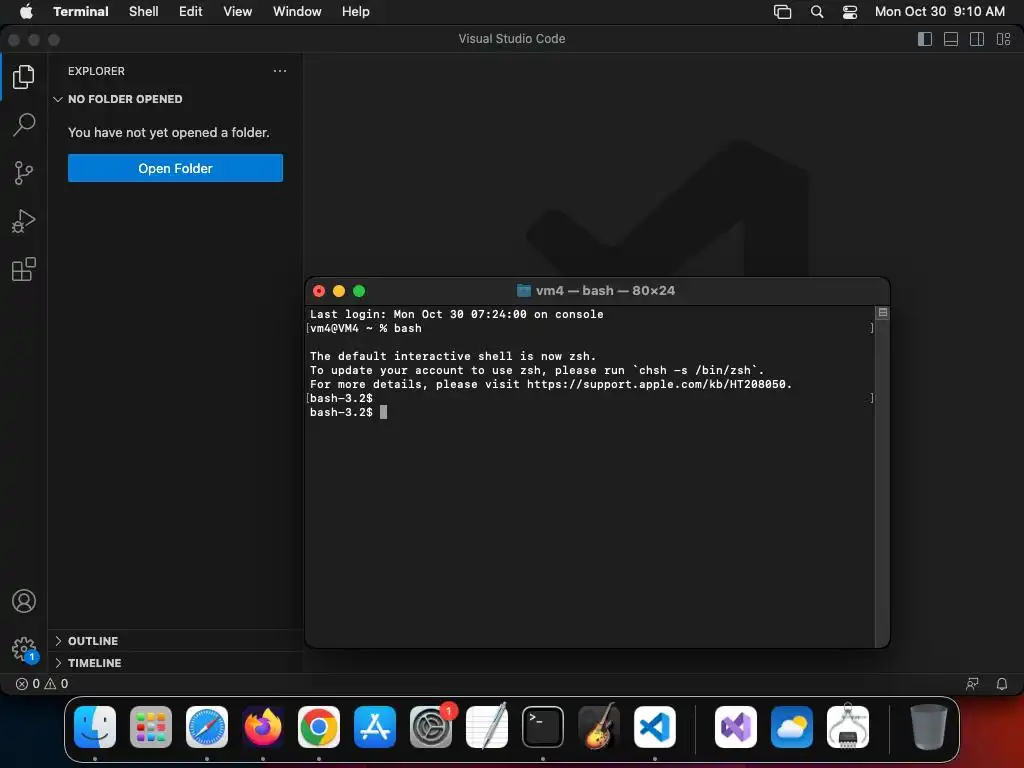Open Control Center in menu bar
1024x768 pixels.
(850, 12)
